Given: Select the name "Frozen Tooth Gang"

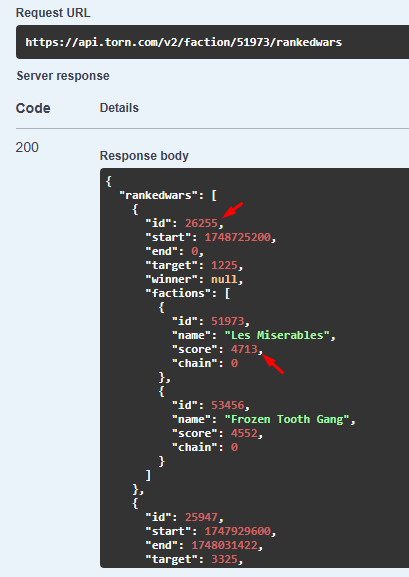Looking at the screenshot, I should tap(288, 419).
